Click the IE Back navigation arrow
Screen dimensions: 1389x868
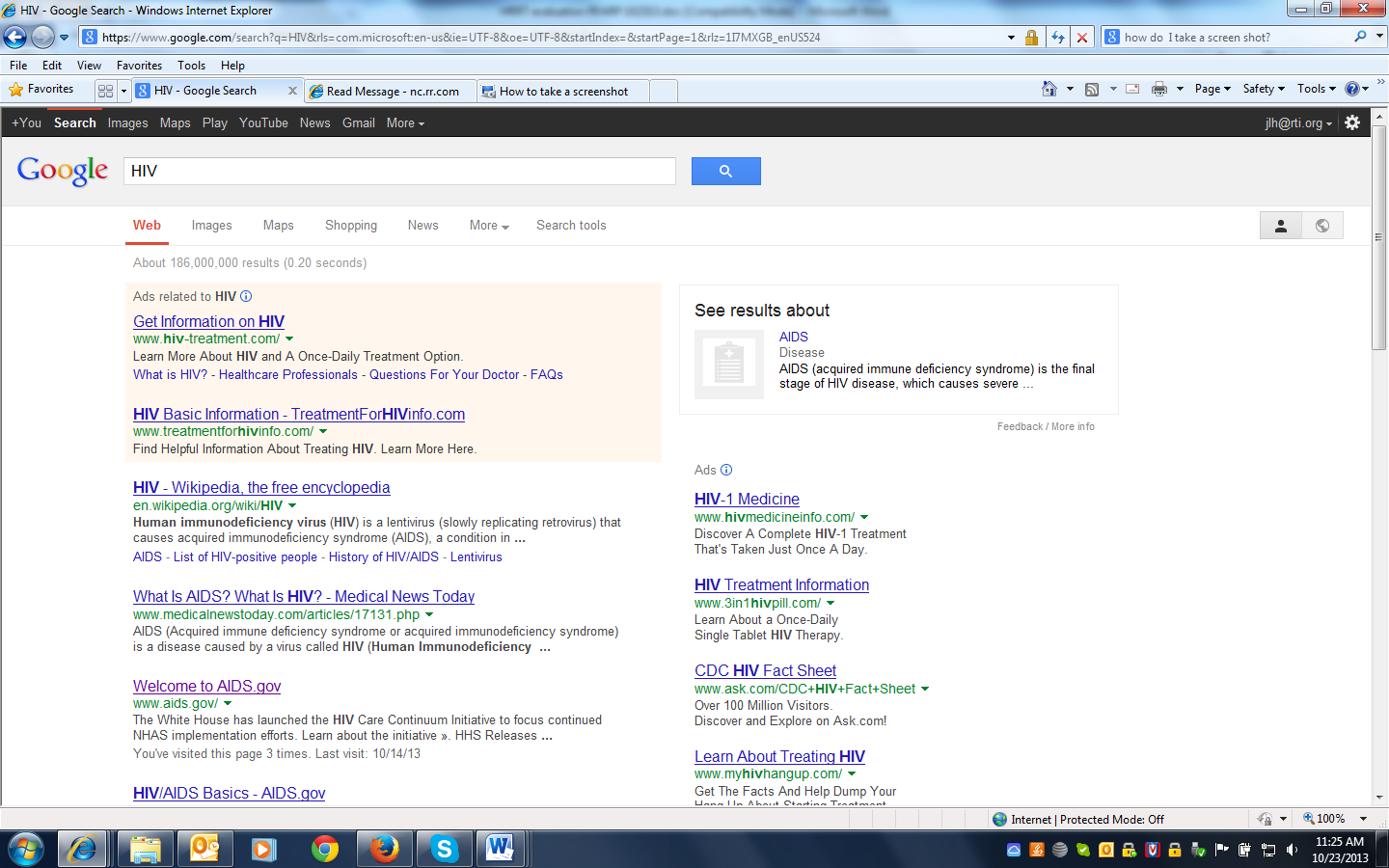click(x=14, y=38)
